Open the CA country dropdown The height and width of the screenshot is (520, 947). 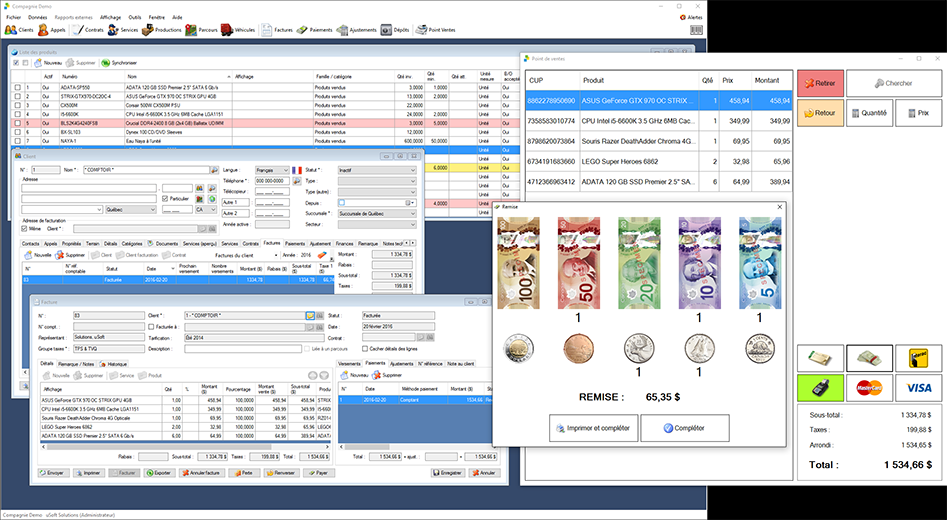click(206, 210)
